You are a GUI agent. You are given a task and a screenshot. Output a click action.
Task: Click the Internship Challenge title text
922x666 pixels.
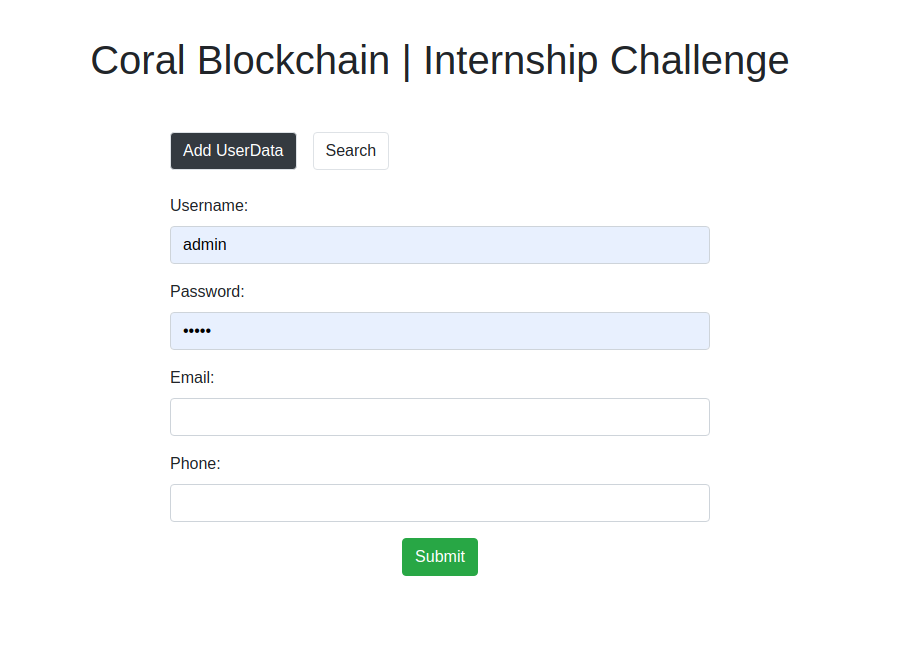tap(606, 61)
